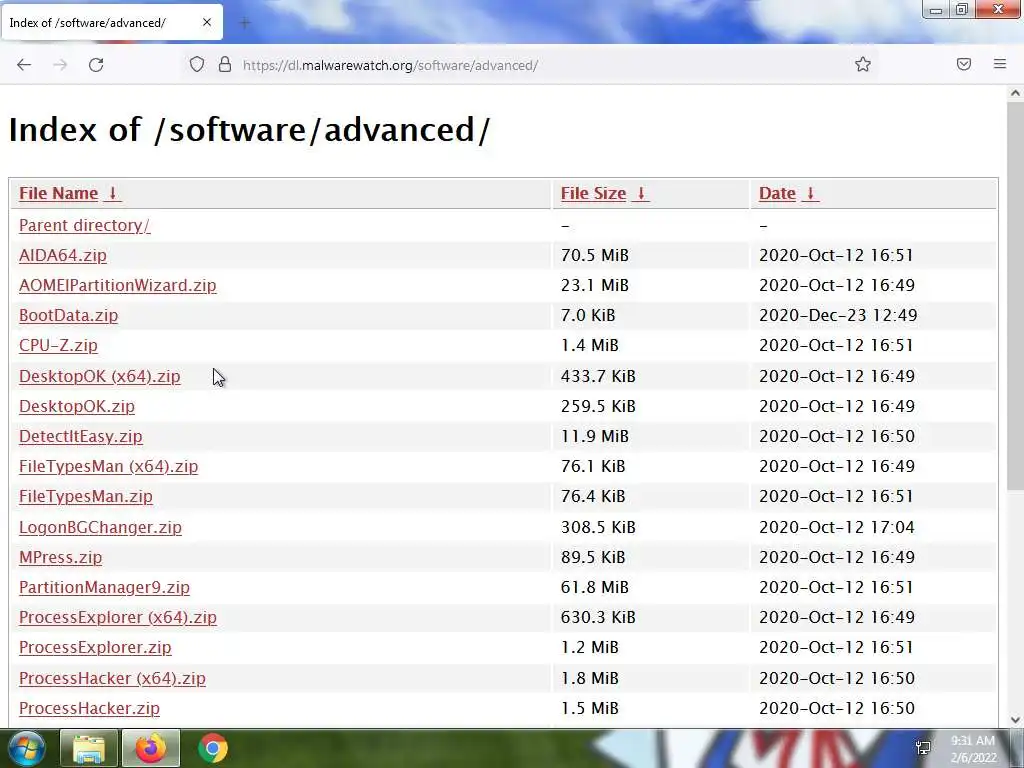Click the vertical scrollbar thumb
Viewport: 1024px width, 768px height.
click(x=1015, y=294)
